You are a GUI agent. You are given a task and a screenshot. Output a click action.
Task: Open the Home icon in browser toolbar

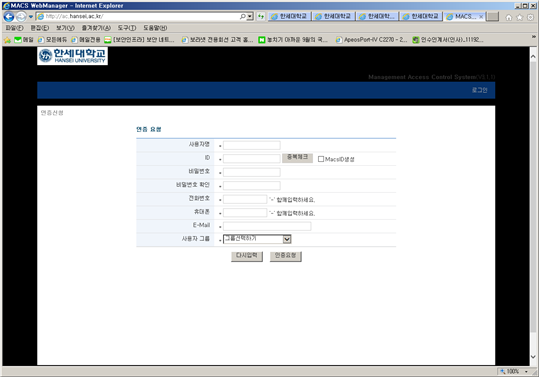pos(509,17)
